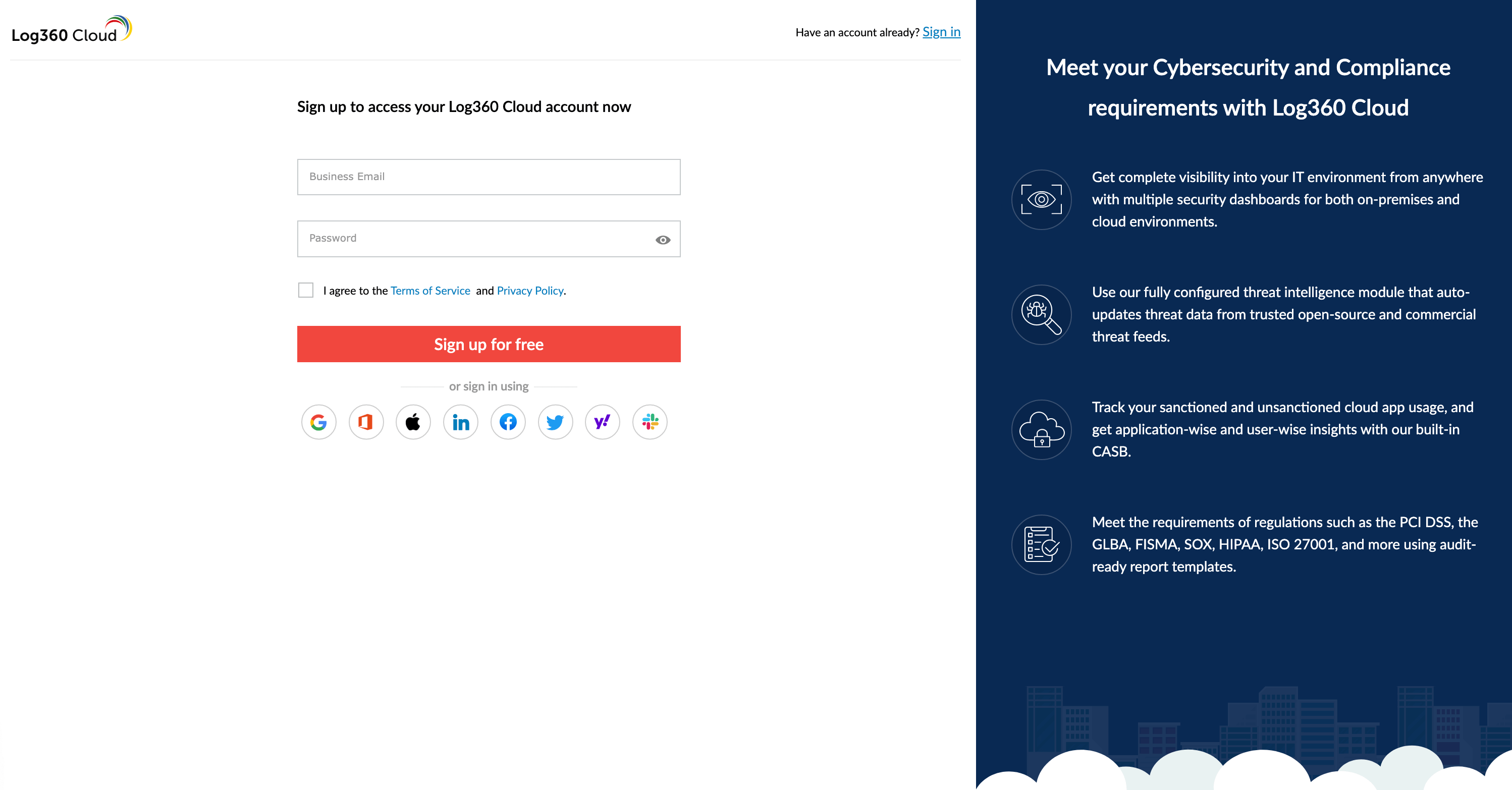This screenshot has width=1512, height=790.
Task: Click the Business Email input field
Action: coord(489,177)
